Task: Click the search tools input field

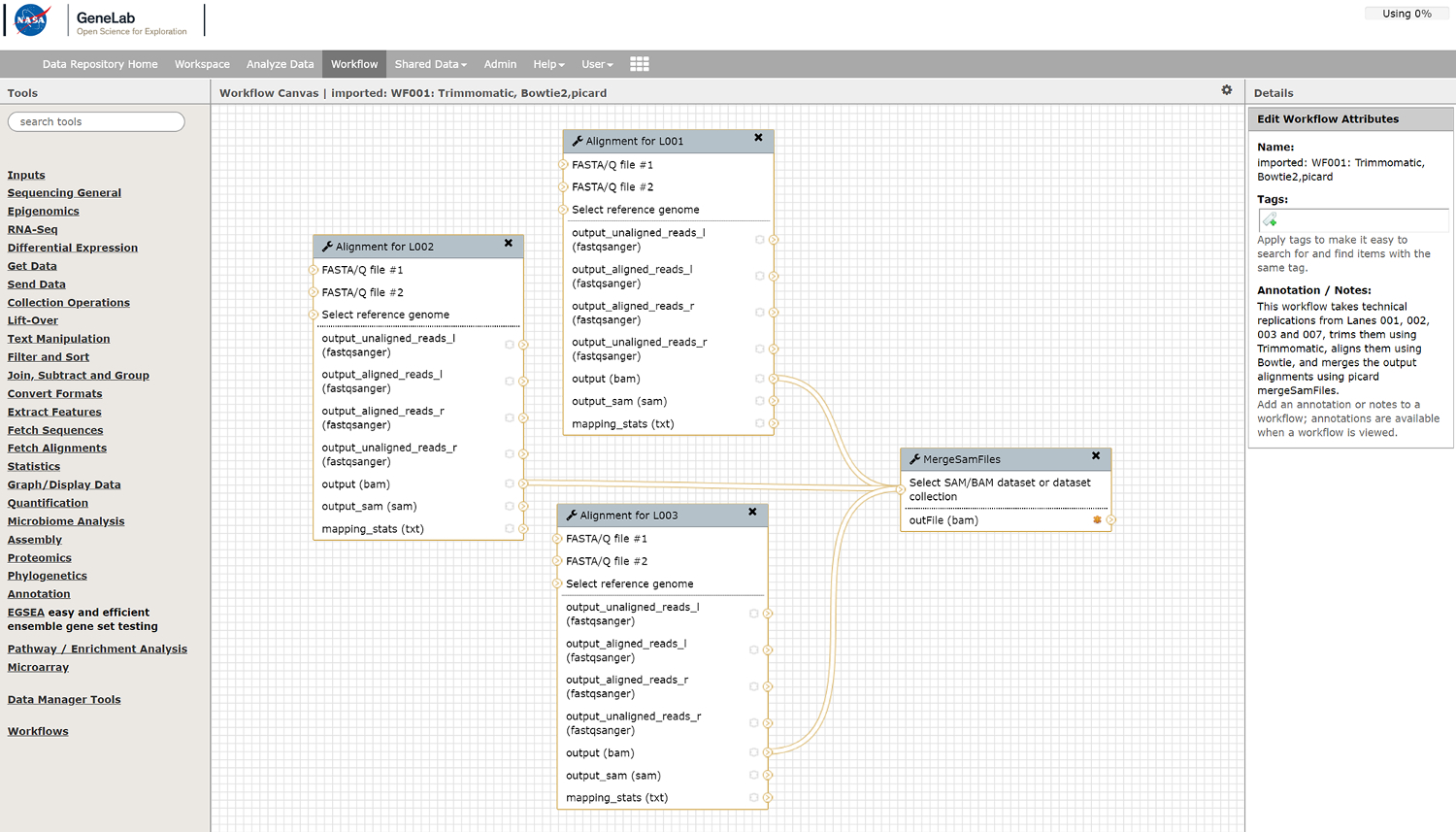Action: pyautogui.click(x=96, y=121)
